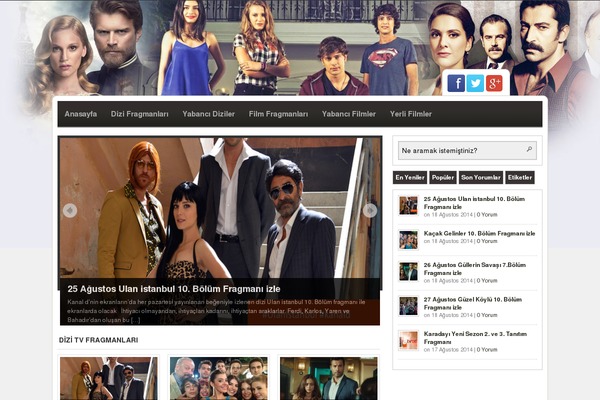Switch to the Popüler tab
Screen dimensions: 600x400
[x=443, y=178]
